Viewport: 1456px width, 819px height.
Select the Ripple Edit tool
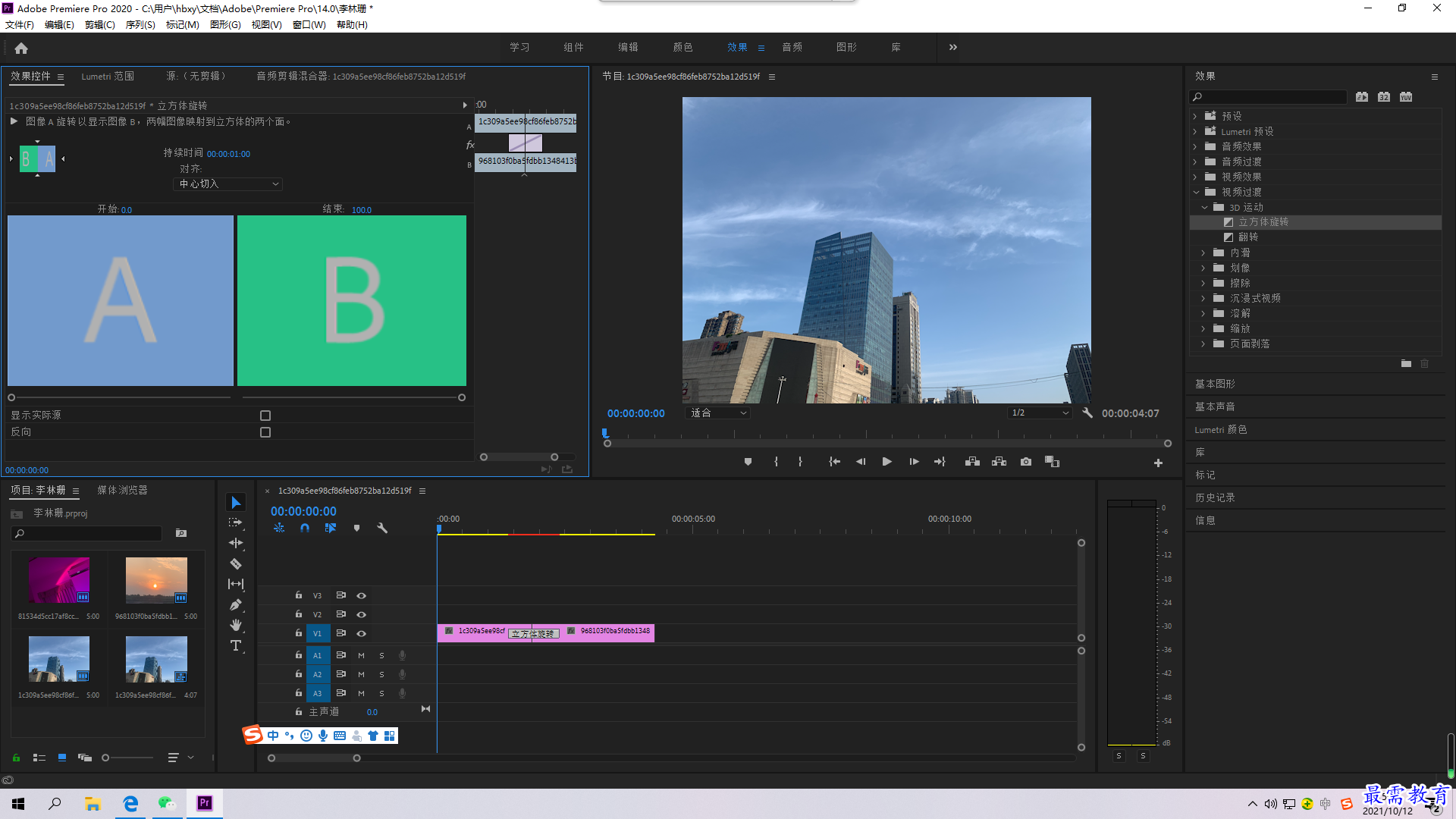(236, 543)
